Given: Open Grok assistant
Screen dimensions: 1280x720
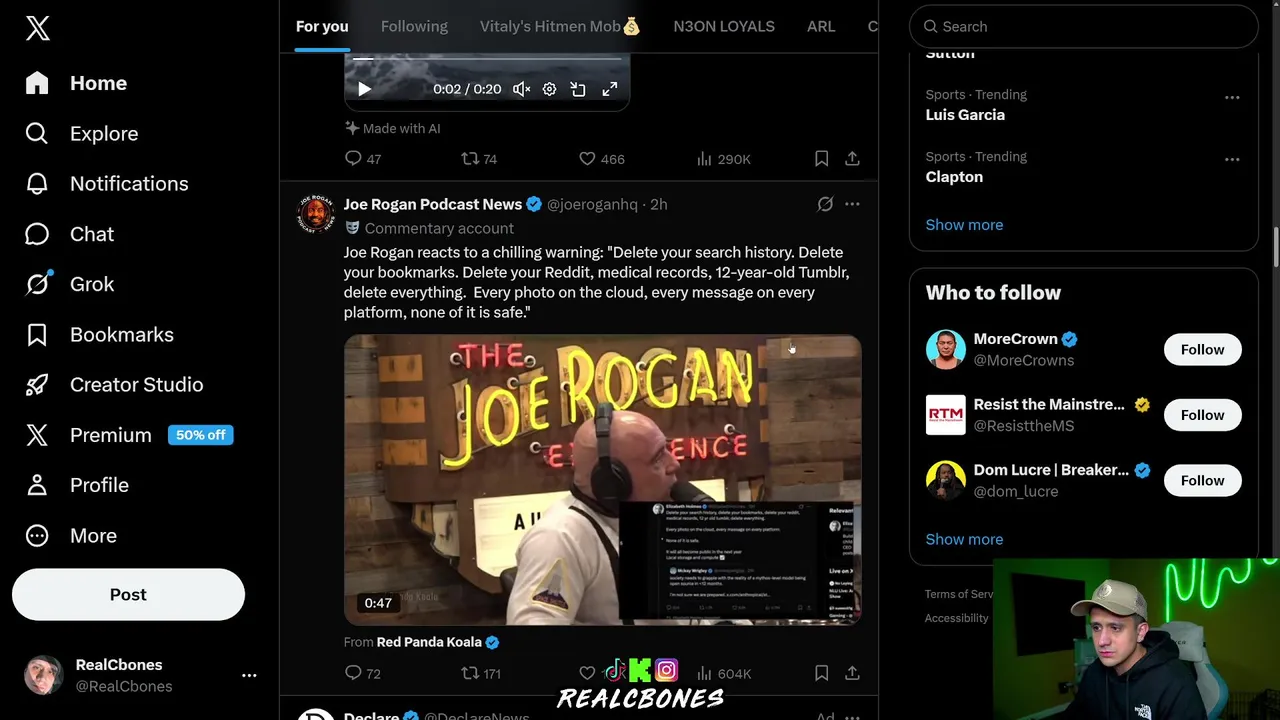Looking at the screenshot, I should [70, 284].
